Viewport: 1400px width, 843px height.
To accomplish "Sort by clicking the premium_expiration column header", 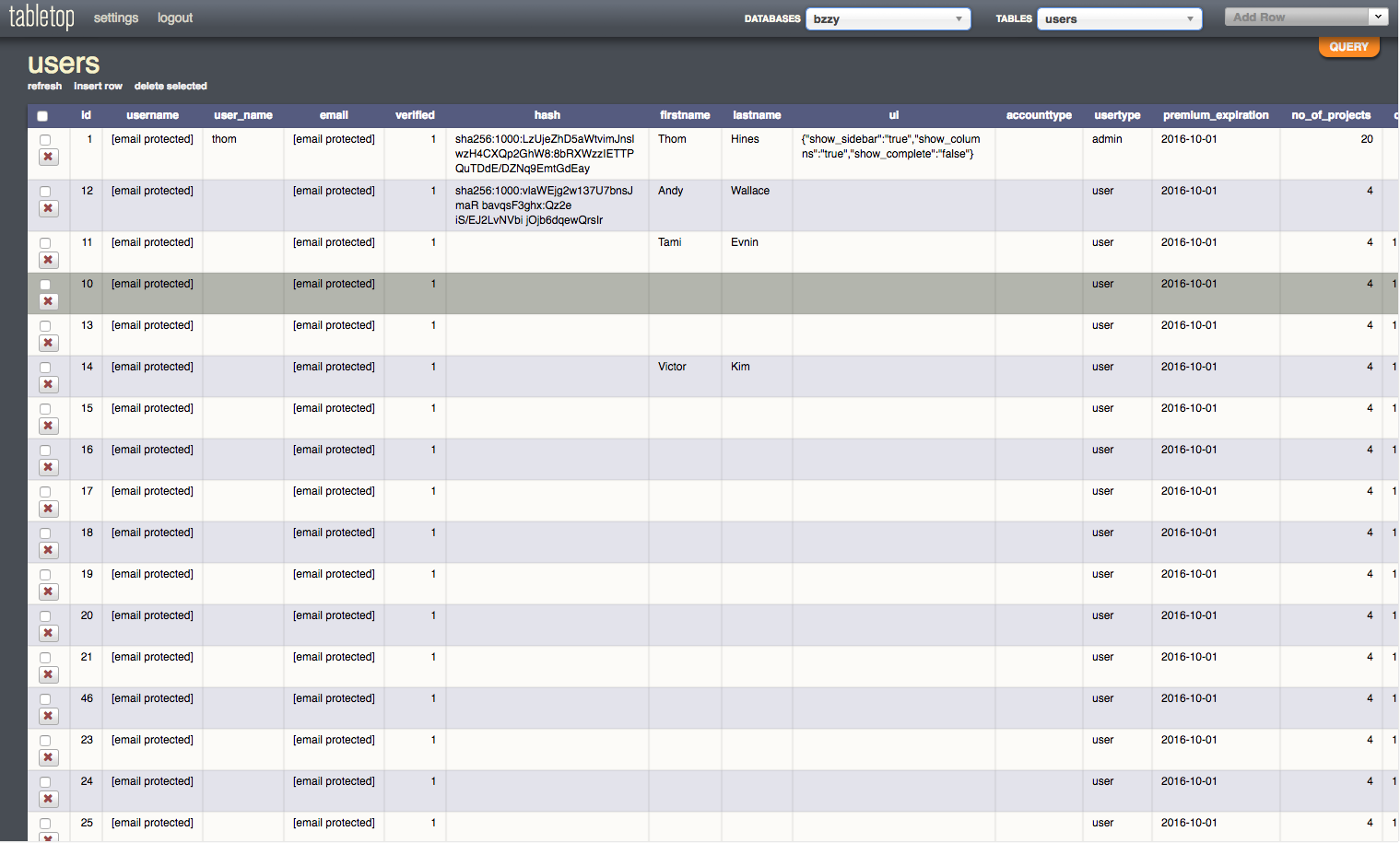I will tap(1214, 115).
